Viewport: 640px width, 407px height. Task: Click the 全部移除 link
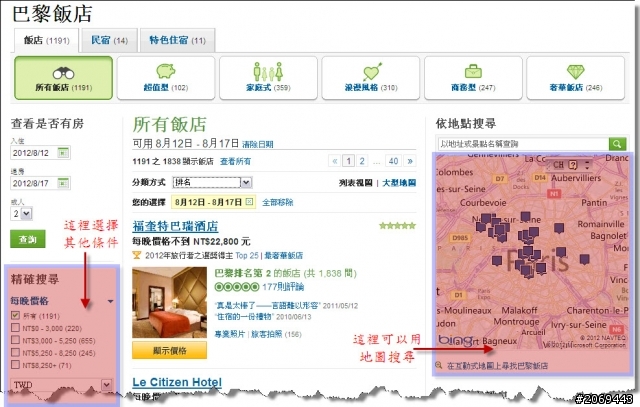[278, 202]
